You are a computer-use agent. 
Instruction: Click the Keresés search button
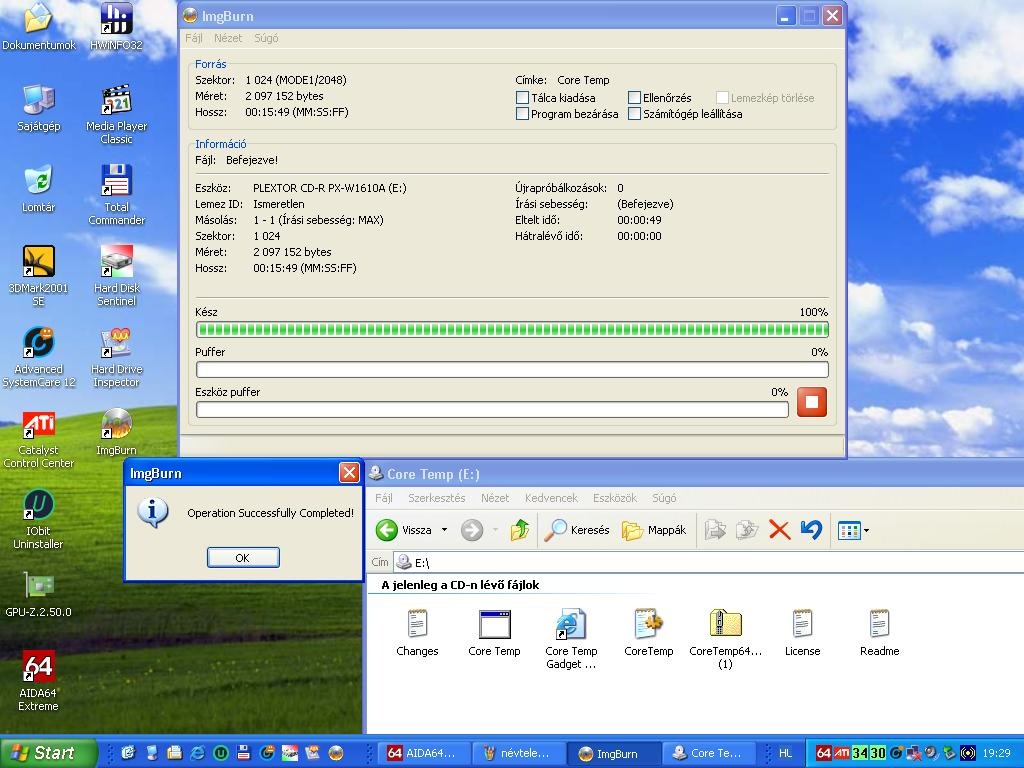click(x=577, y=530)
